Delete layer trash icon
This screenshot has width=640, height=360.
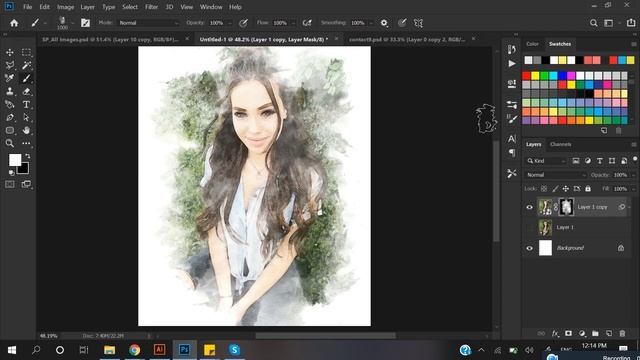pos(622,333)
